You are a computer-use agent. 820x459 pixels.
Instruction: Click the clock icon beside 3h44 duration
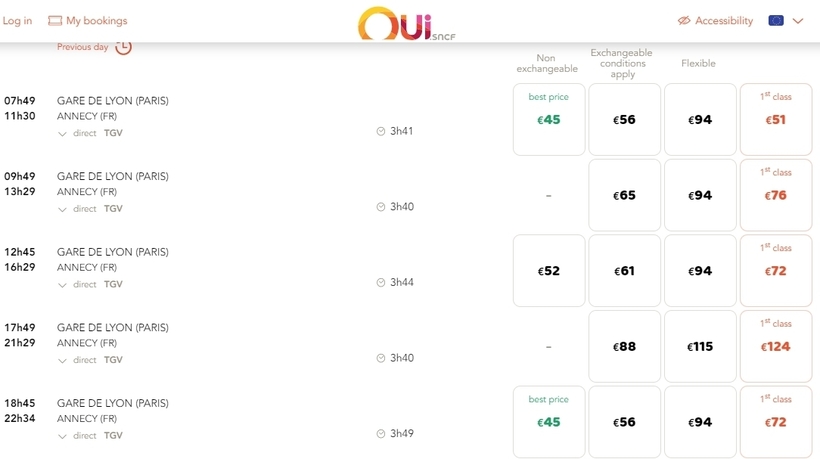[381, 282]
